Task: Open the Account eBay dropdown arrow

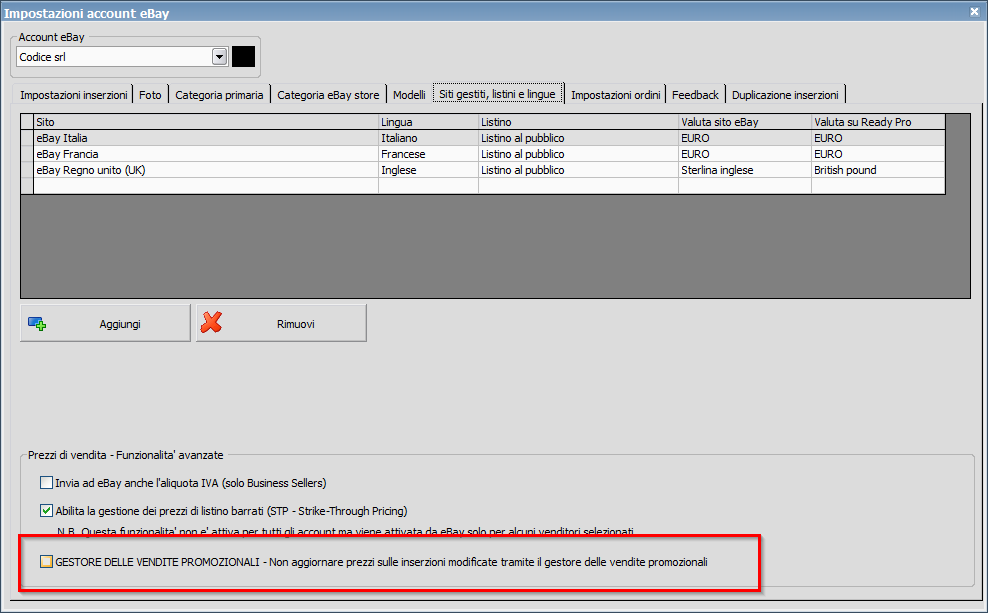Action: (x=219, y=57)
